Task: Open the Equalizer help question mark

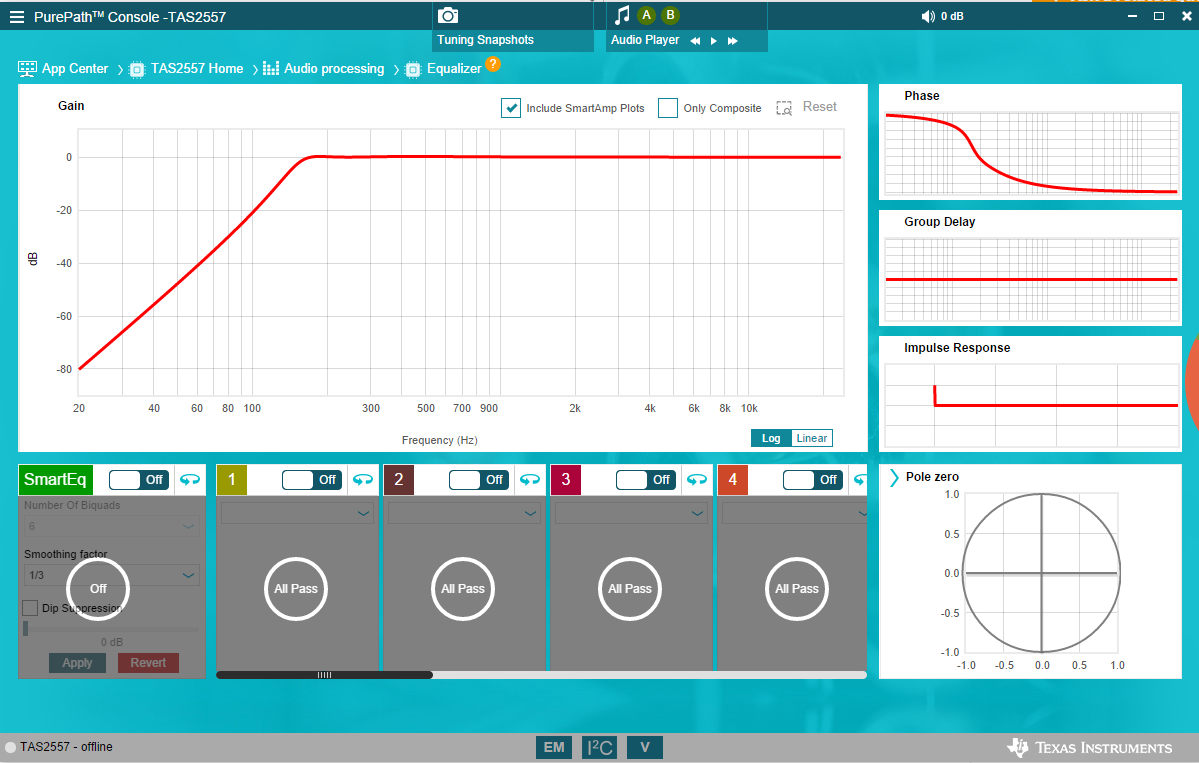Action: click(493, 64)
